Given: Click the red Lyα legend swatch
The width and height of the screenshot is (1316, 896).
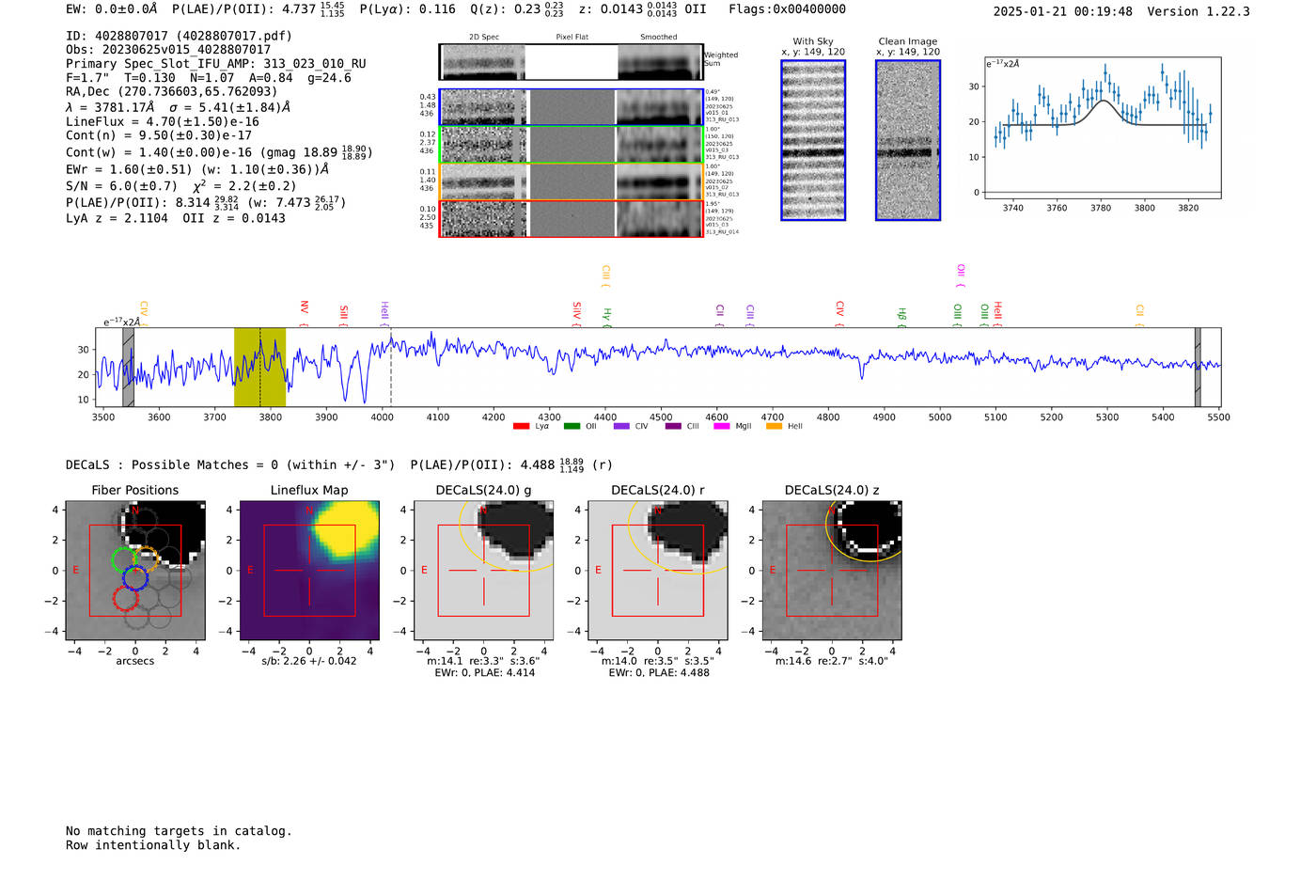Looking at the screenshot, I should [521, 426].
